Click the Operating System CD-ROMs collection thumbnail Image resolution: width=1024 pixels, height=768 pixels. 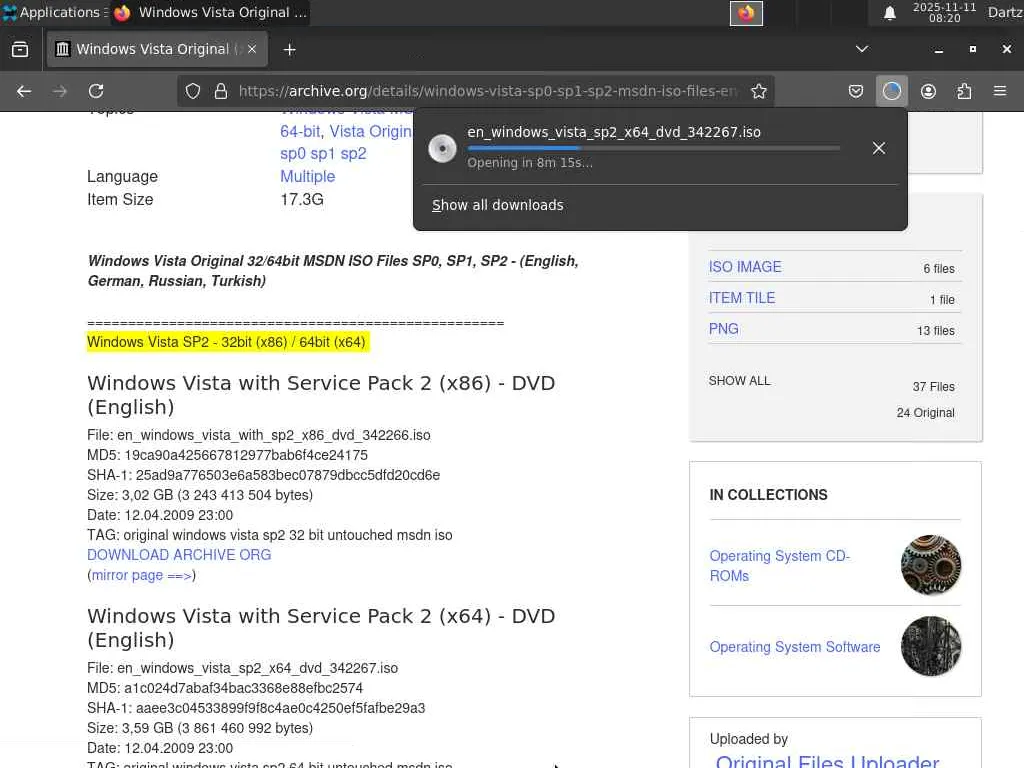[x=930, y=565]
